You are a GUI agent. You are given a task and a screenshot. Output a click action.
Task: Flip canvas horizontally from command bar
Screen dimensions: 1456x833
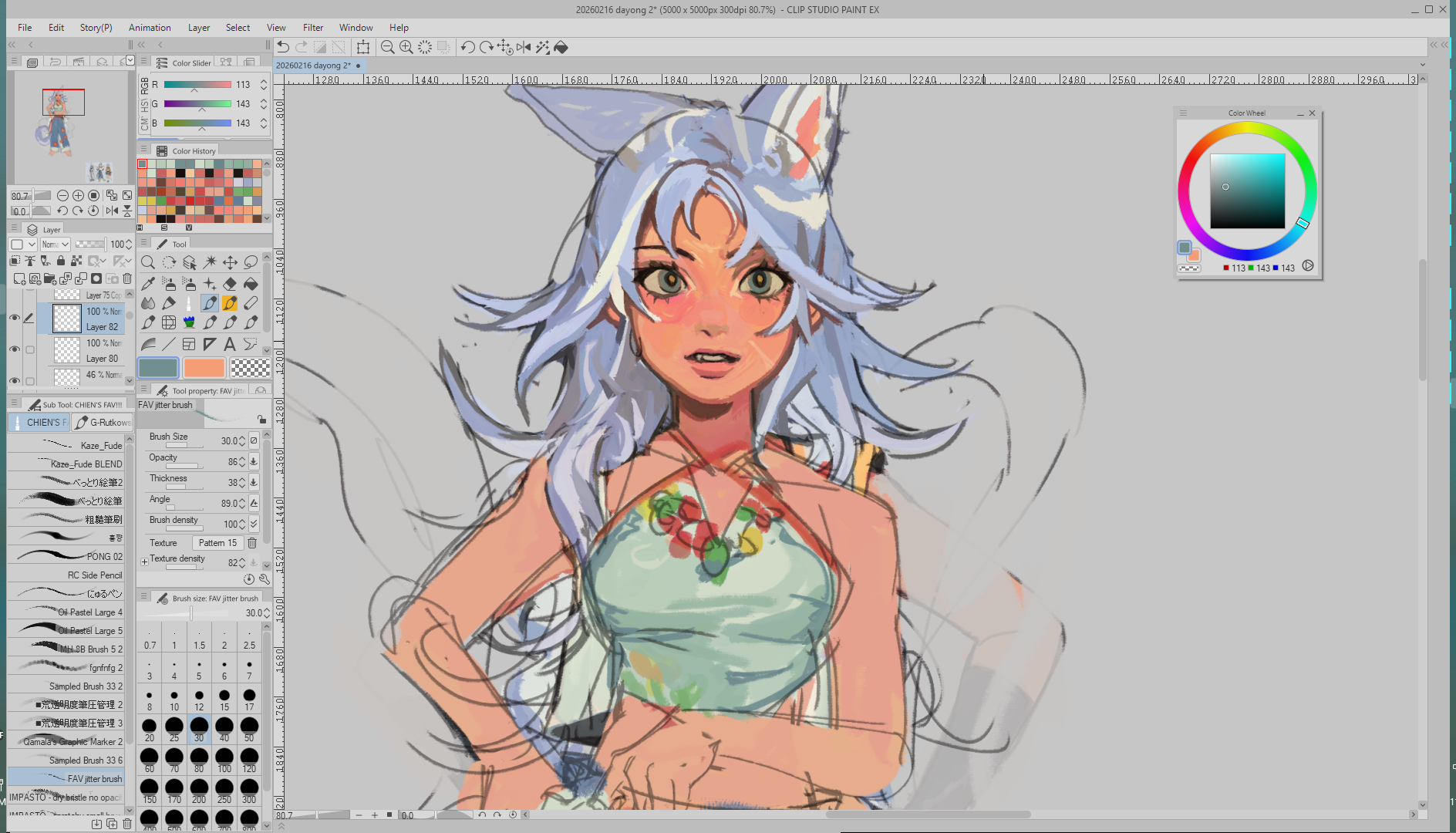tap(524, 48)
